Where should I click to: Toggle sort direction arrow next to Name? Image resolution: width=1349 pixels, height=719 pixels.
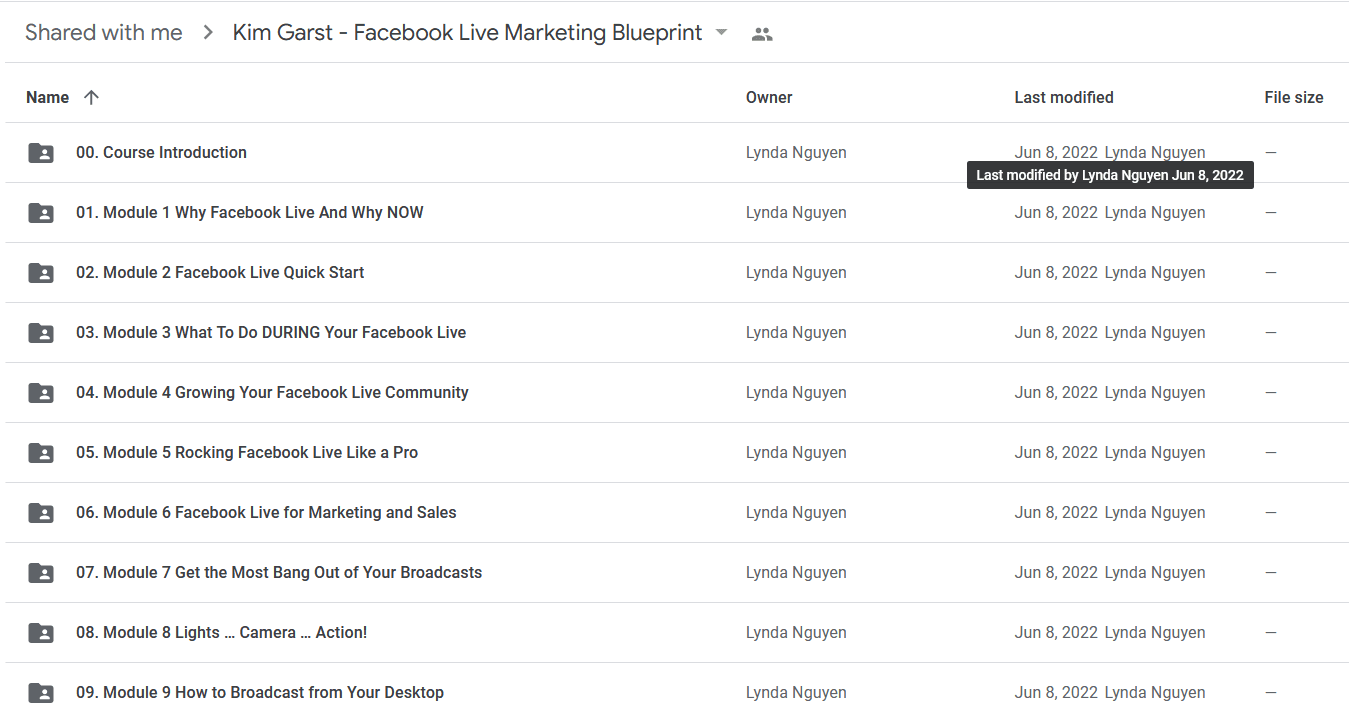pos(91,97)
